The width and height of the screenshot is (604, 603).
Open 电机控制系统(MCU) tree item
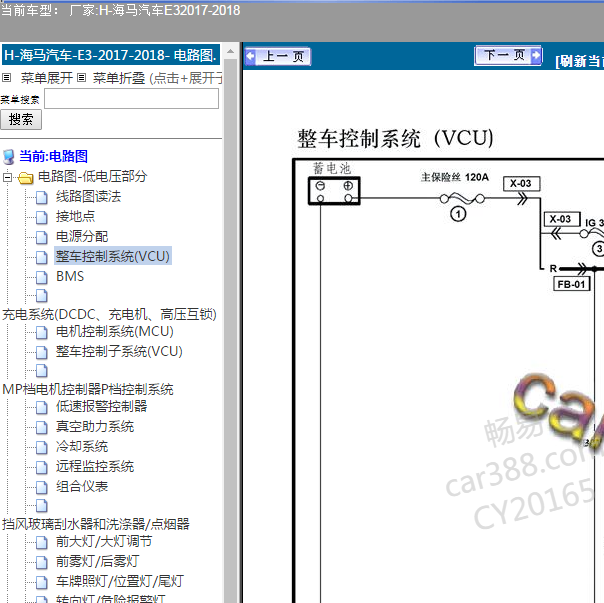pos(114,331)
